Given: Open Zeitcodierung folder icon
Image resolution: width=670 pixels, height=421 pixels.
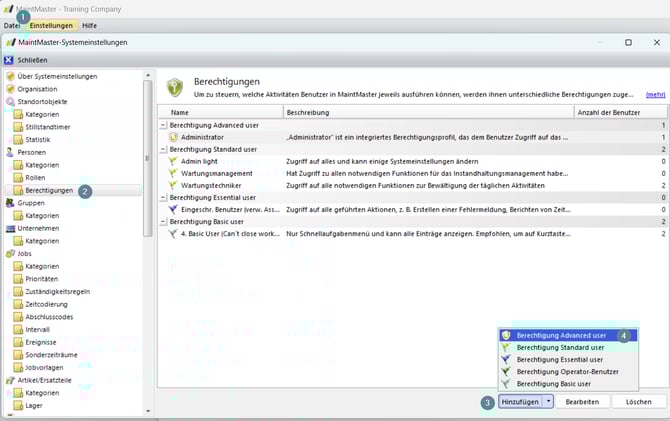Looking at the screenshot, I should pyautogui.click(x=18, y=304).
